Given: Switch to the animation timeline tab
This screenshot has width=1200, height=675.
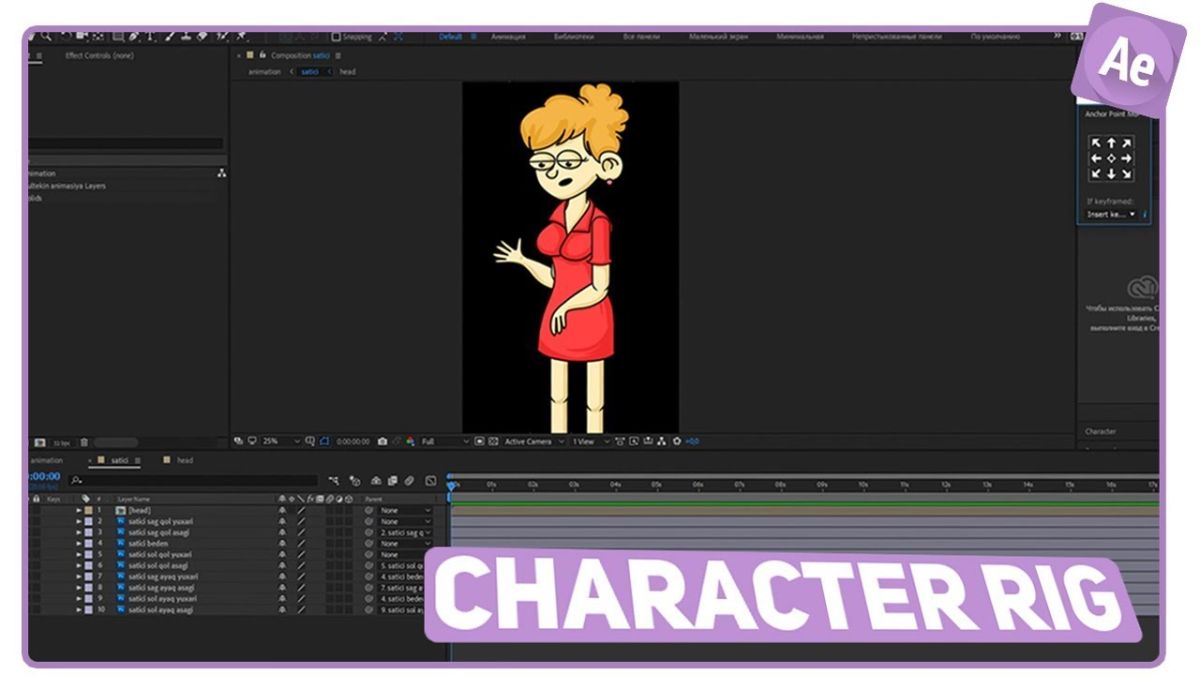Looking at the screenshot, I should coord(46,460).
